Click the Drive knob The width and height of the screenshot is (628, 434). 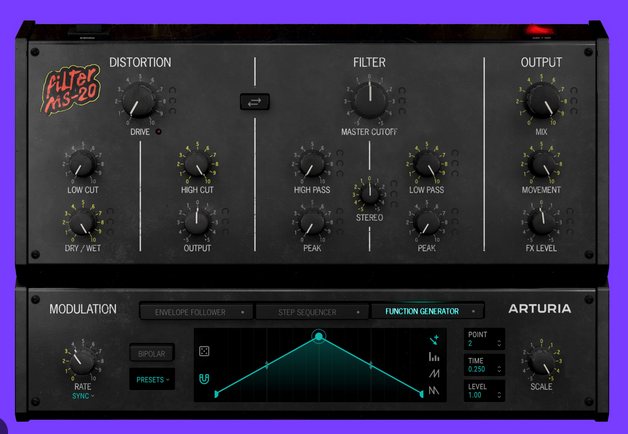click(x=140, y=100)
